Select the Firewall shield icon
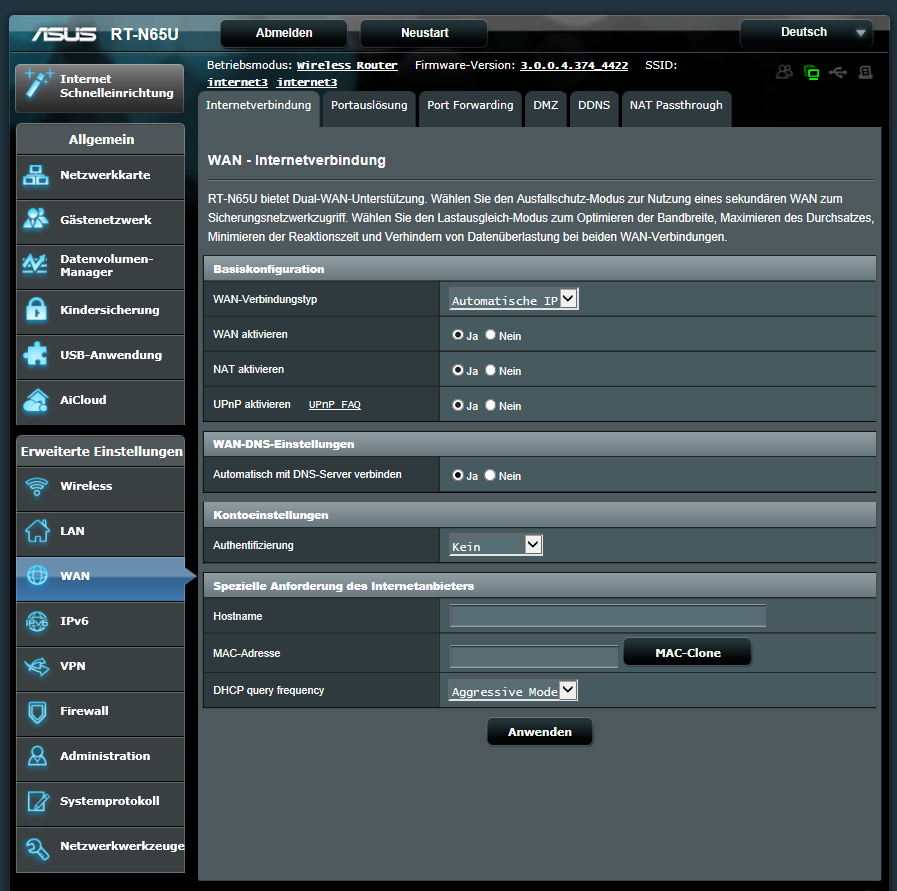The height and width of the screenshot is (891, 897). coord(37,711)
